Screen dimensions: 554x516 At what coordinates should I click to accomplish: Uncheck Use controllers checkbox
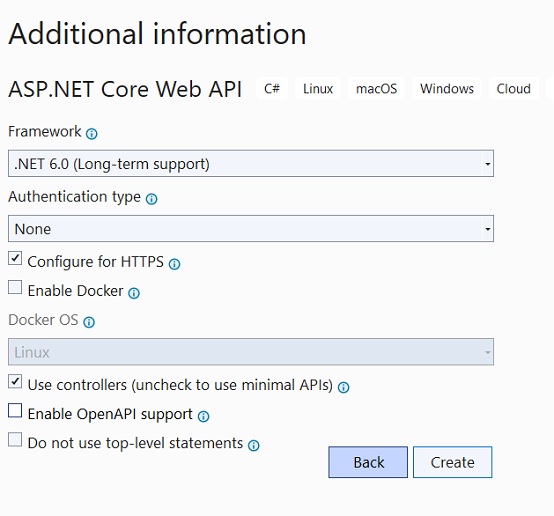pyautogui.click(x=15, y=382)
